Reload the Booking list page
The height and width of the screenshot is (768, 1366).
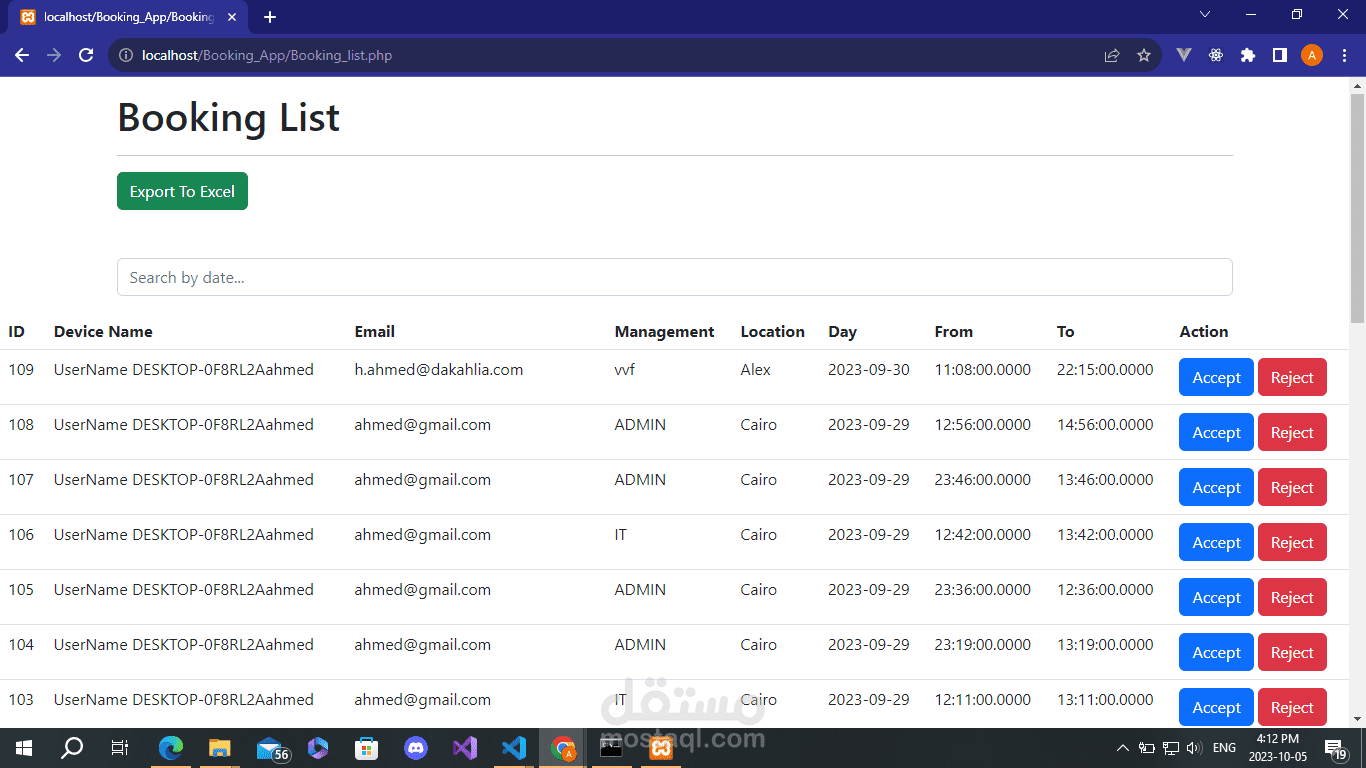[x=86, y=55]
